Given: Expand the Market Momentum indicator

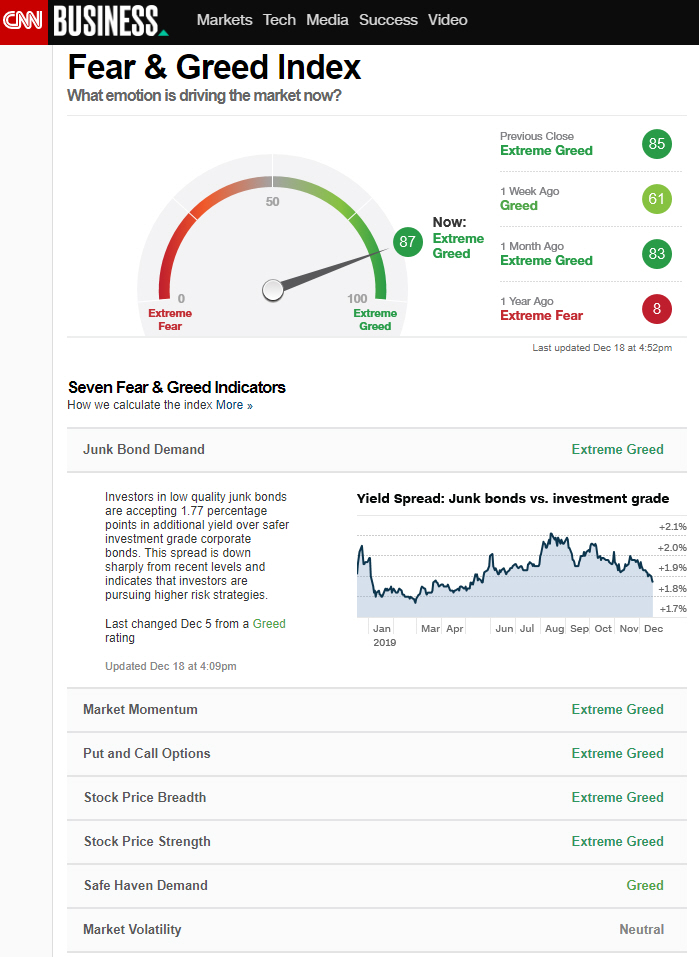Looking at the screenshot, I should [x=377, y=710].
